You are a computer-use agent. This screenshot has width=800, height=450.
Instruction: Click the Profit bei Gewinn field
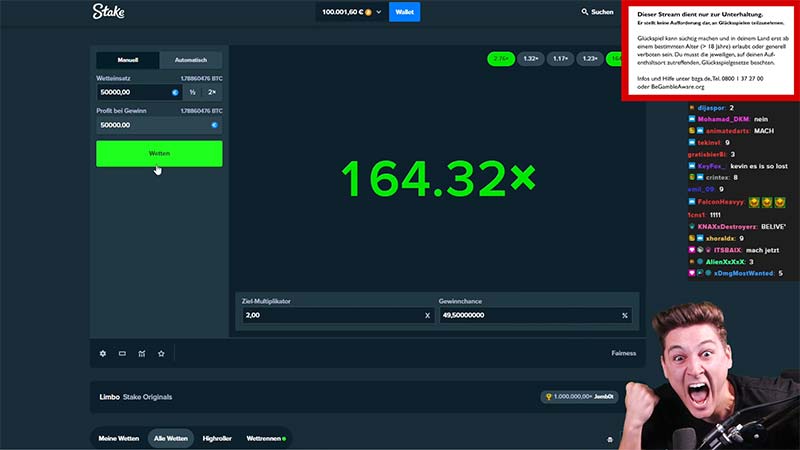click(x=159, y=125)
